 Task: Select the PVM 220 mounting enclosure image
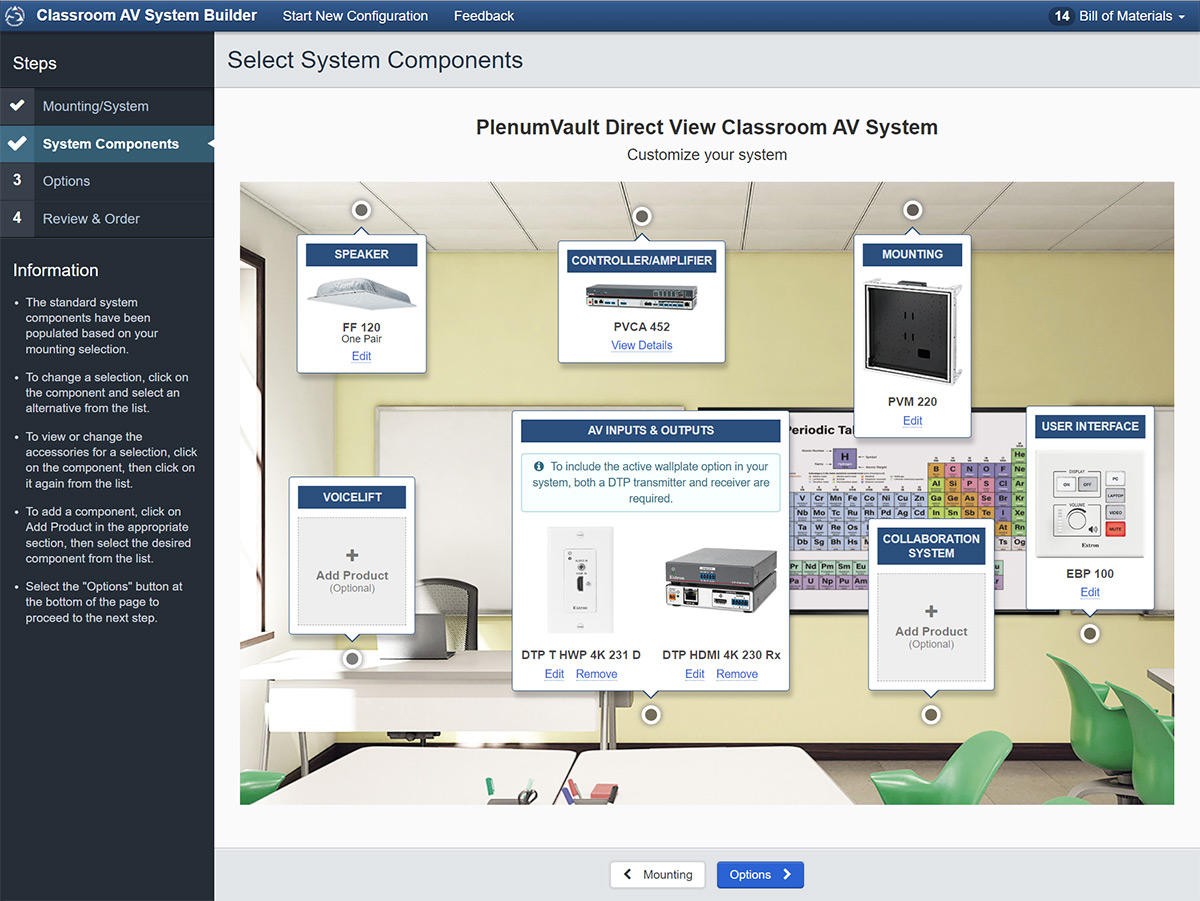pos(912,330)
